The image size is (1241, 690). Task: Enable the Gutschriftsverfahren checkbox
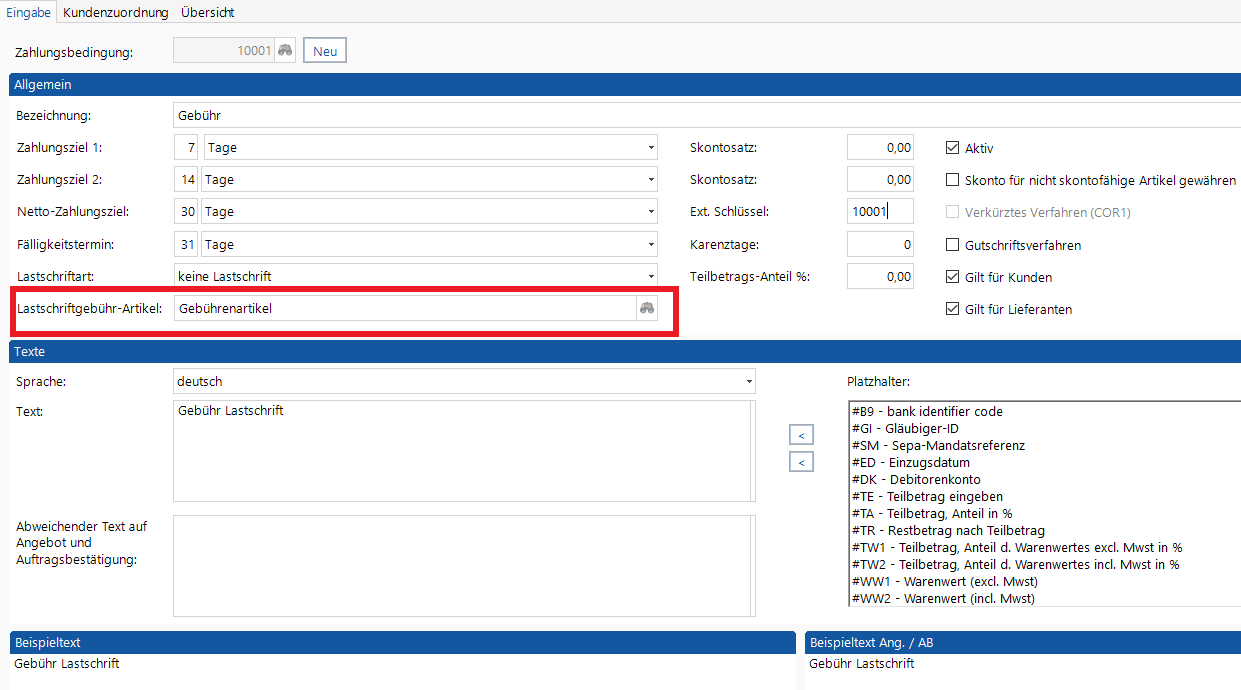click(x=952, y=245)
